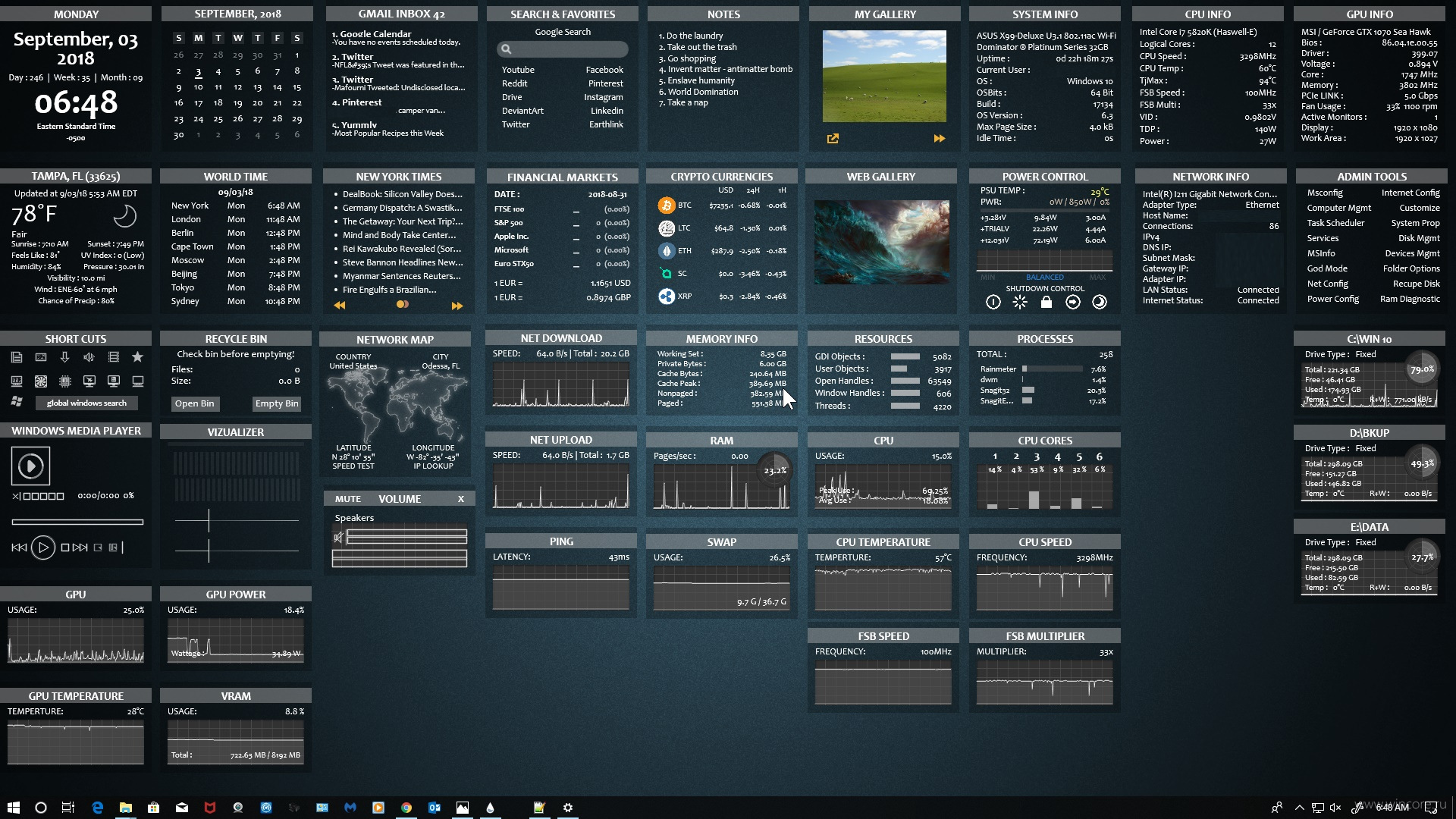Select the MAX power plan
The image size is (1456, 819).
pos(1097,278)
